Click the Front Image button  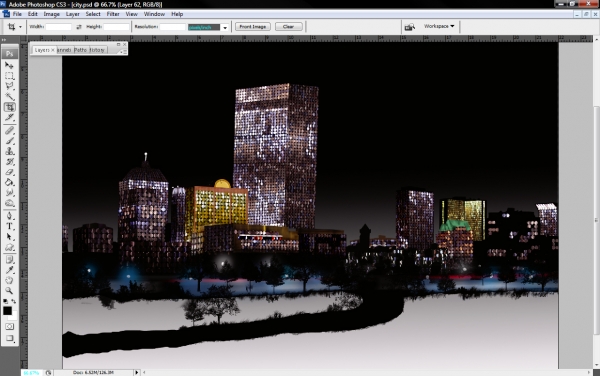(253, 27)
